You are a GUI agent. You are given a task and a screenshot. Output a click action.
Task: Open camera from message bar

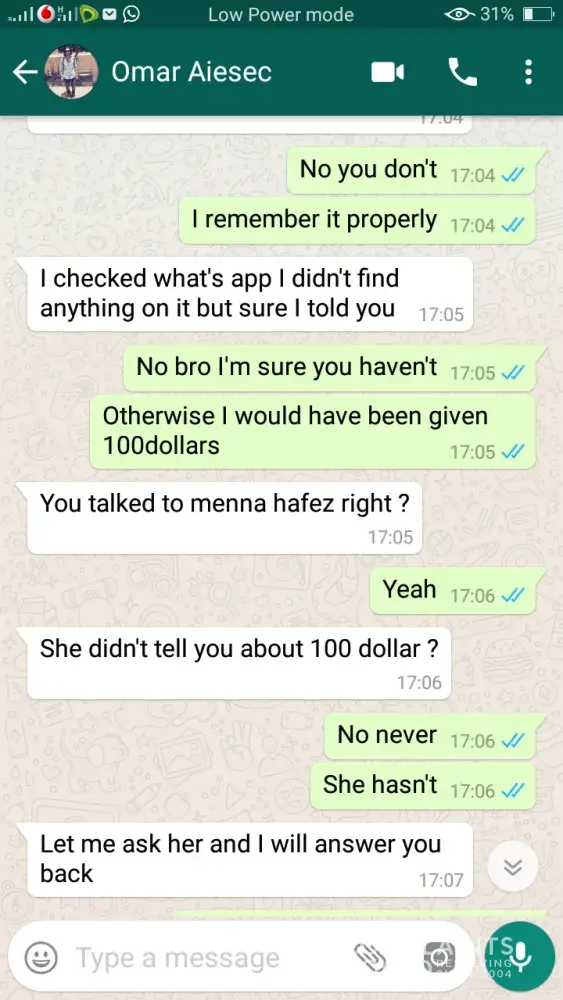pos(440,957)
